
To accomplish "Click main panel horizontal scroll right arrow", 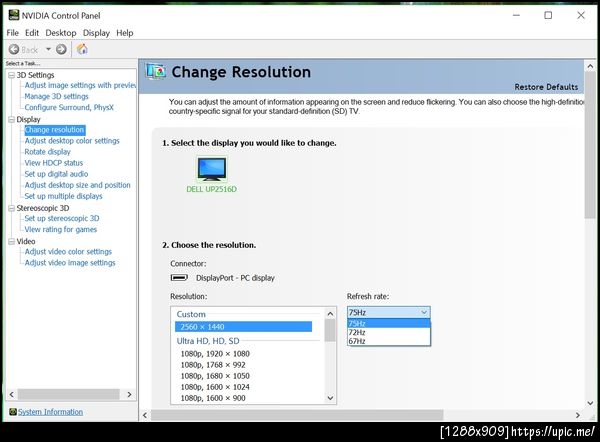I will [x=578, y=415].
